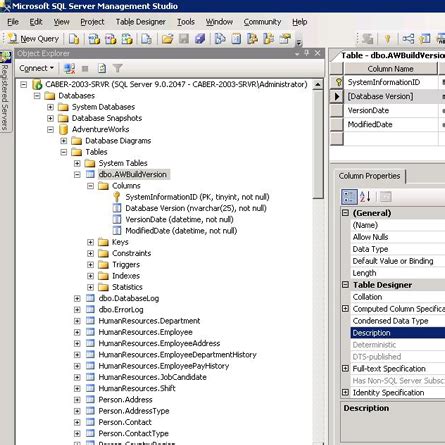
Task: Select the dbo.AWBuildVersion table node
Action: pos(133,175)
